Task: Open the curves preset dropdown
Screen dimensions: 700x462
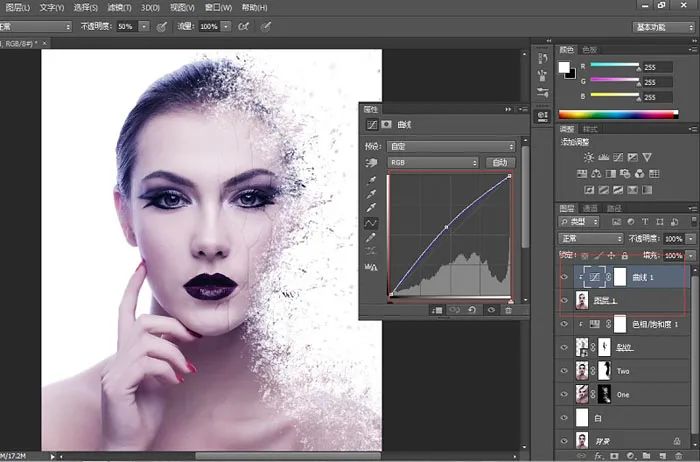Action: 452,146
